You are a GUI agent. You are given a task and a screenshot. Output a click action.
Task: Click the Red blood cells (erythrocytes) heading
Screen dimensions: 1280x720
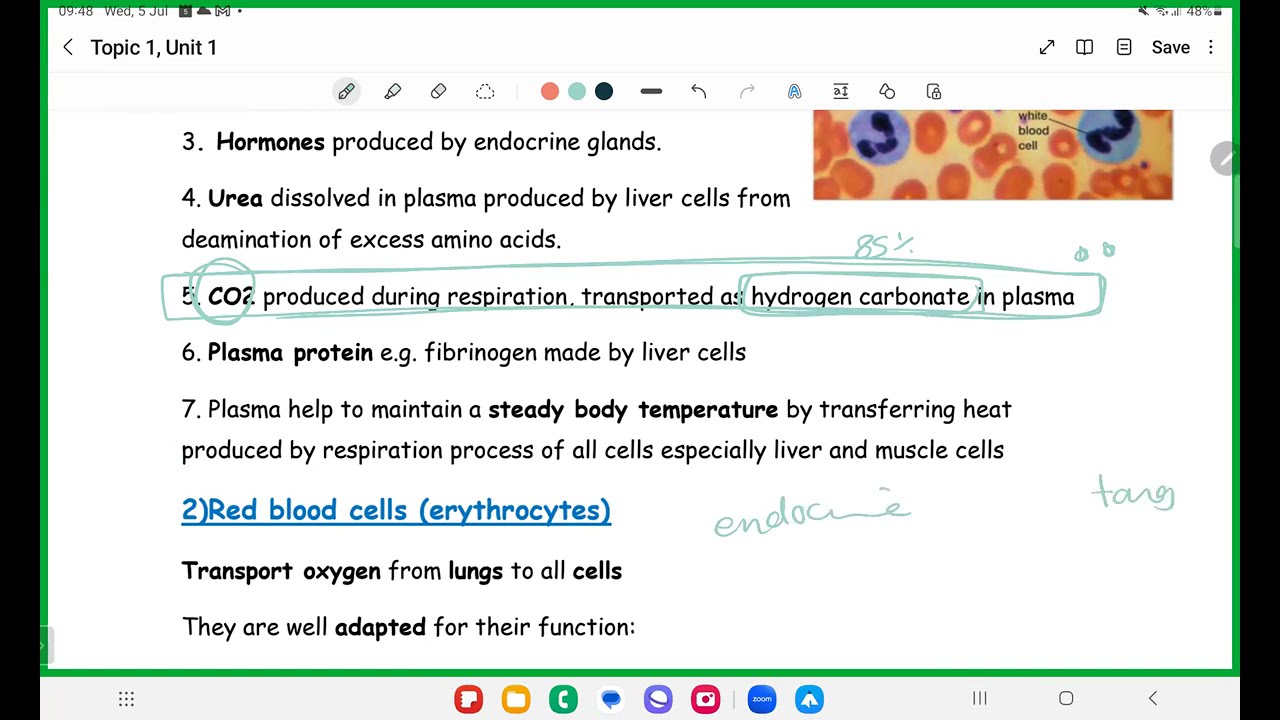tap(396, 510)
